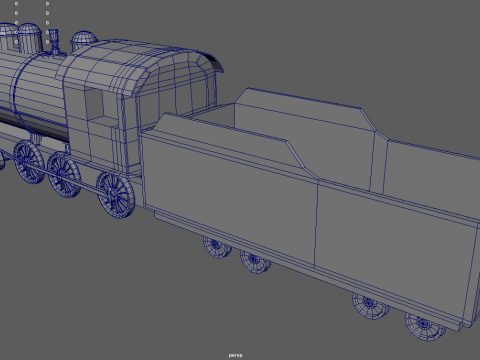This screenshot has height=360, width=480.
Task: Select the steam whistle on the boiler
Action: click(x=55, y=41)
